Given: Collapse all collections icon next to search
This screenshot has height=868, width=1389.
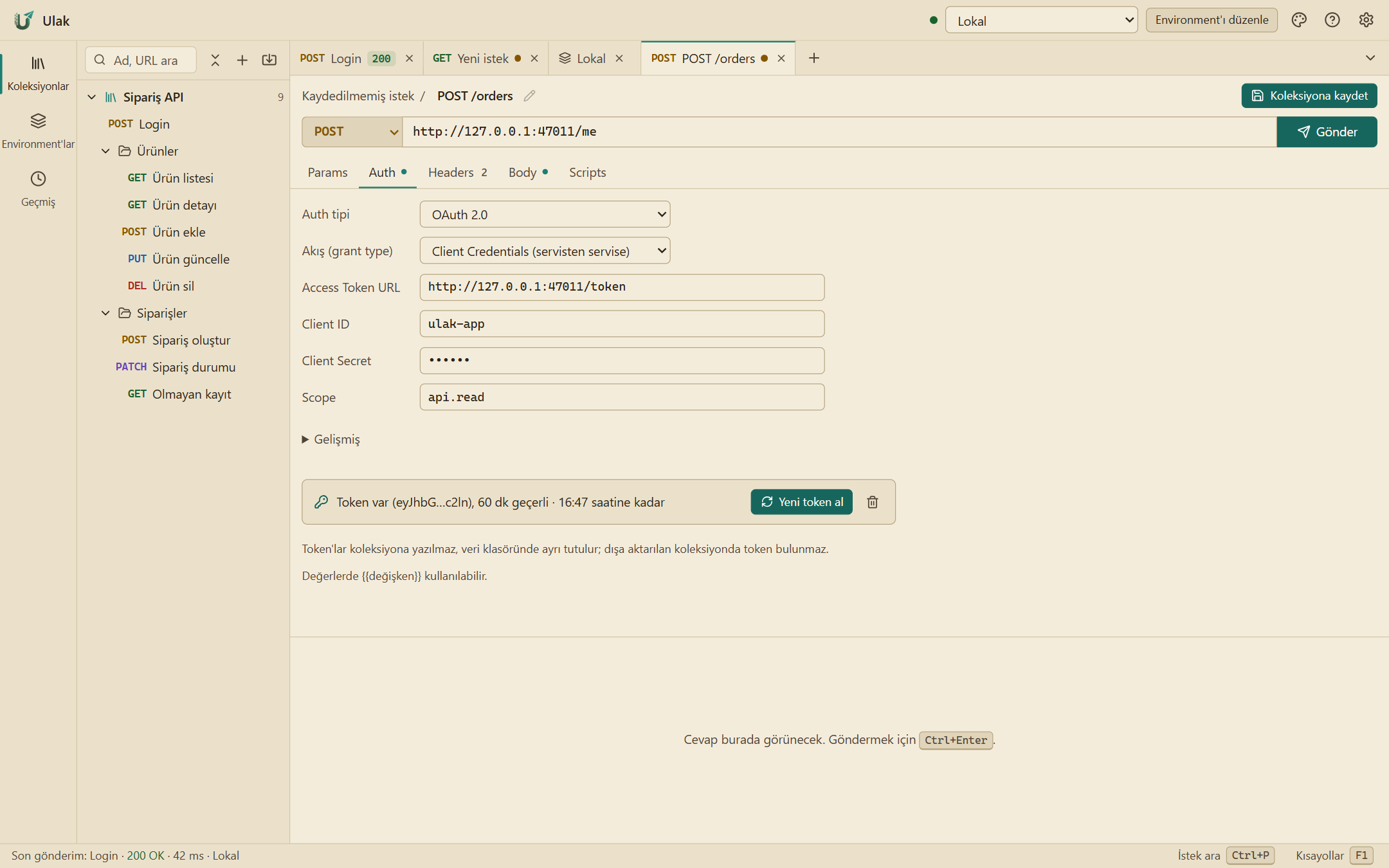Looking at the screenshot, I should click(215, 60).
